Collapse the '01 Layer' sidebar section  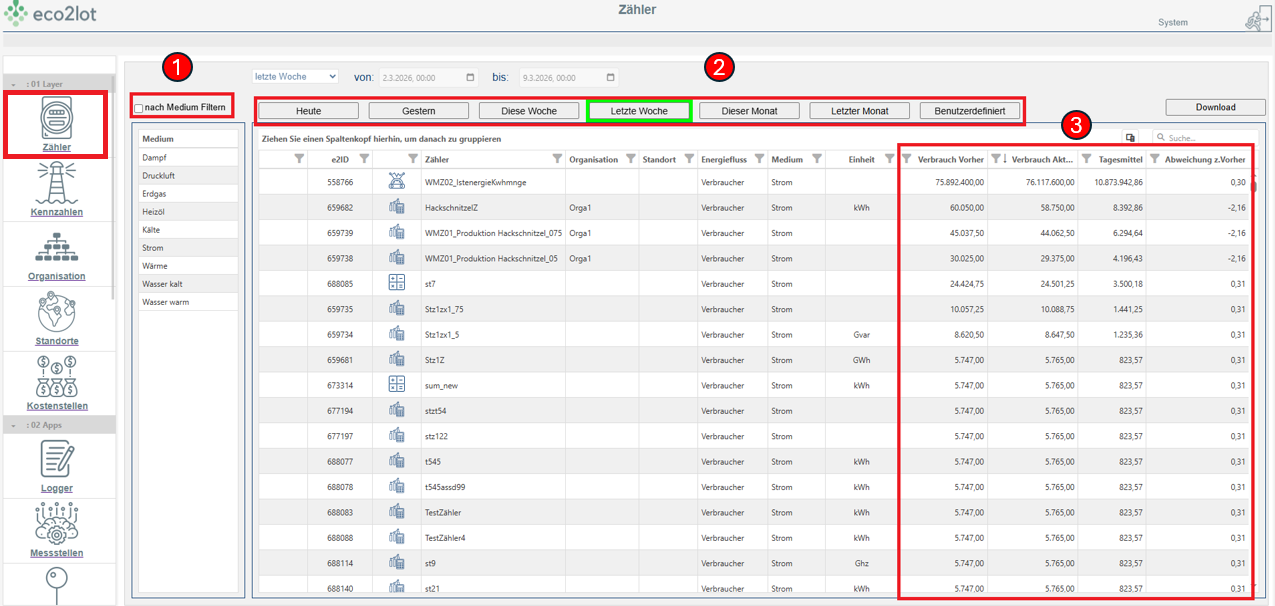(x=15, y=84)
